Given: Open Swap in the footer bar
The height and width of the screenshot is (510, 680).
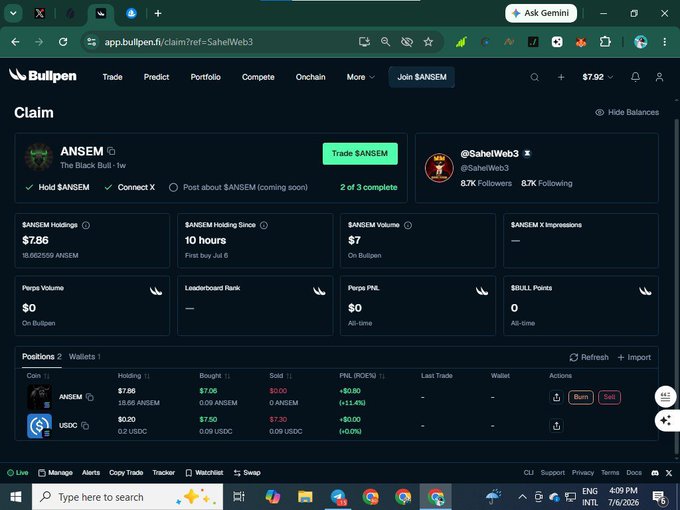Looking at the screenshot, I should [x=247, y=473].
